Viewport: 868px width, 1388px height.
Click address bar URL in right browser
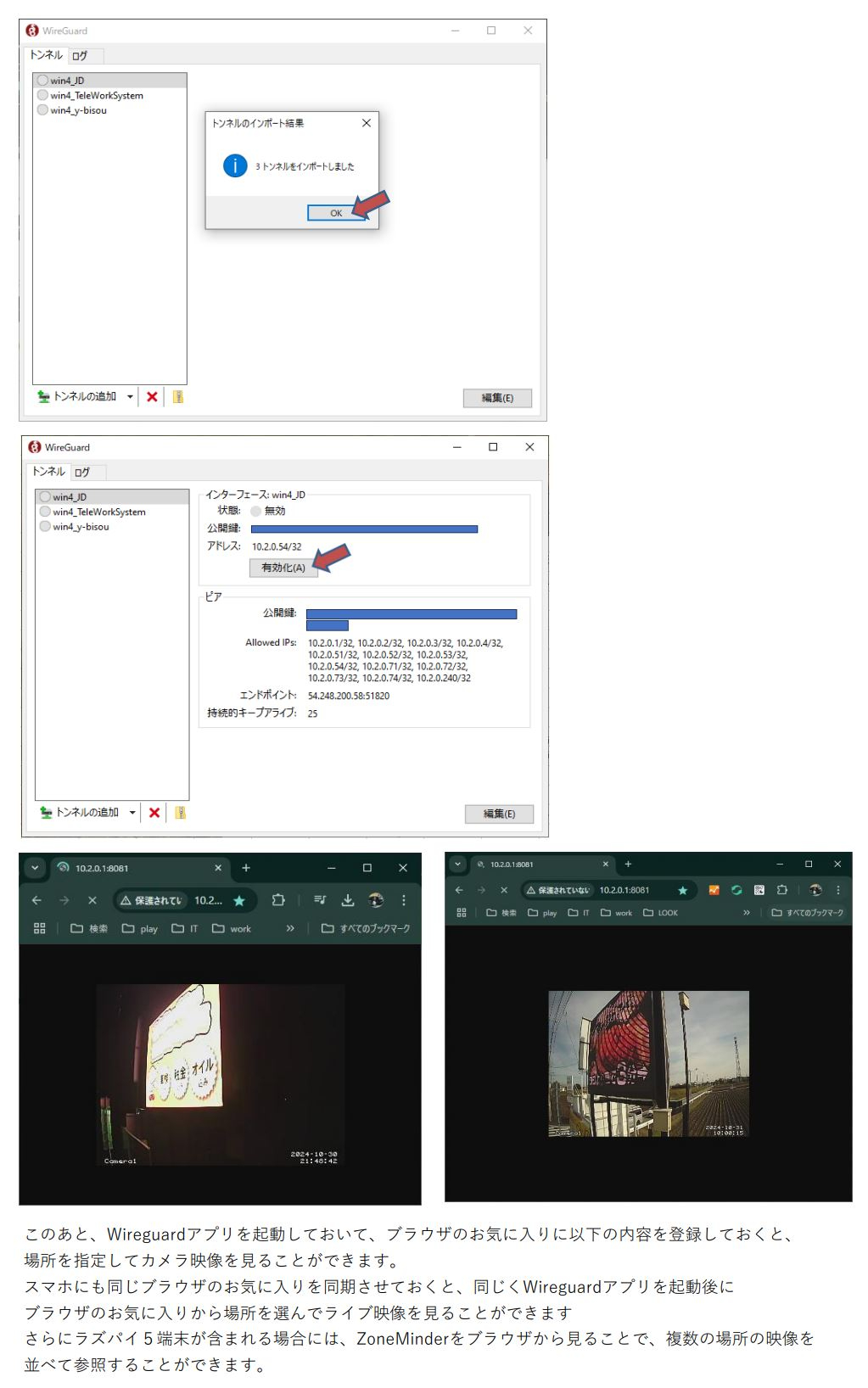(624, 890)
